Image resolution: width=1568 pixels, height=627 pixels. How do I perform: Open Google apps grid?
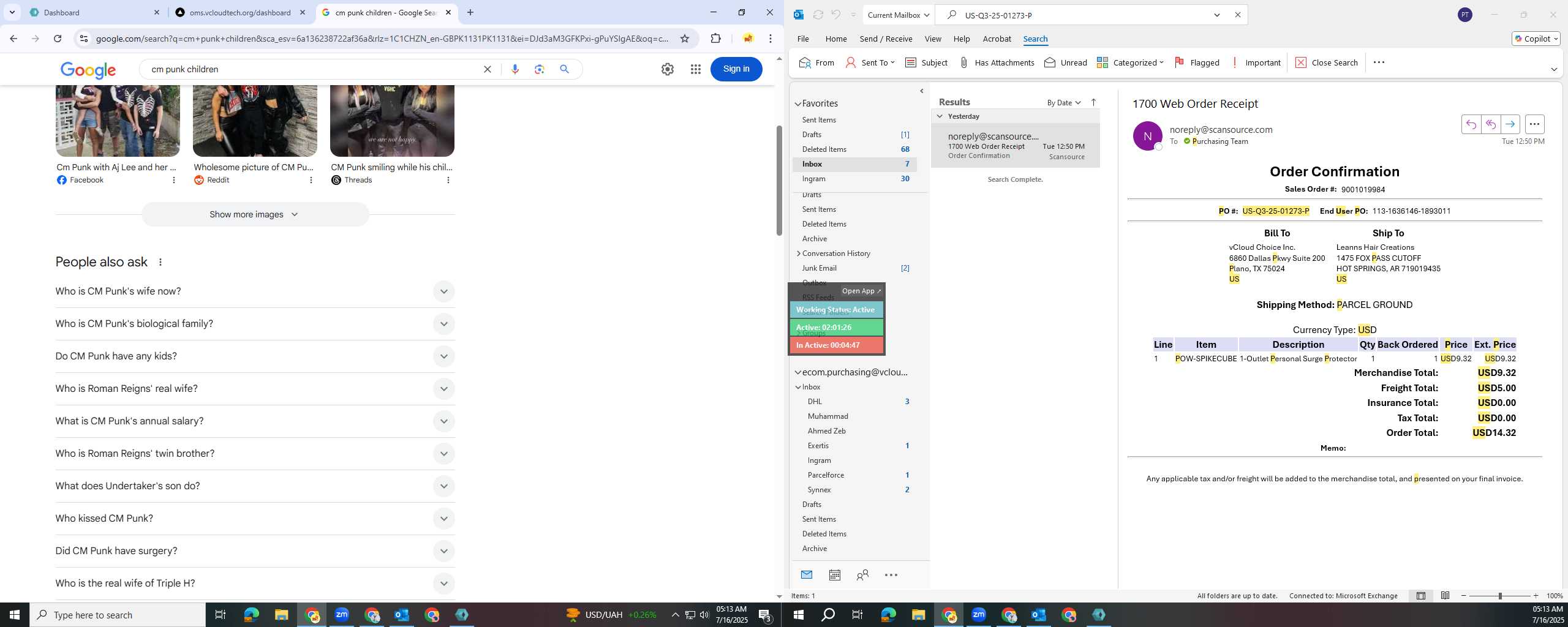695,69
